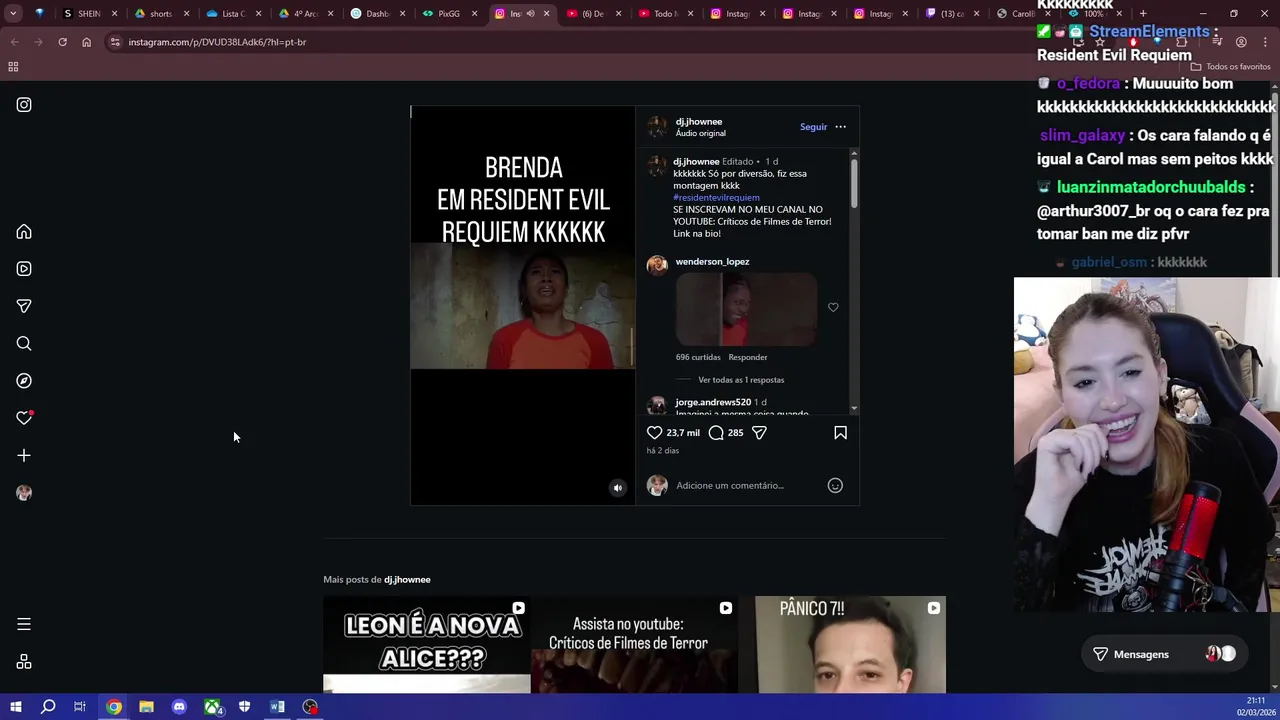Open Task View taskbar icon
Image resolution: width=1280 pixels, height=720 pixels.
[x=80, y=707]
